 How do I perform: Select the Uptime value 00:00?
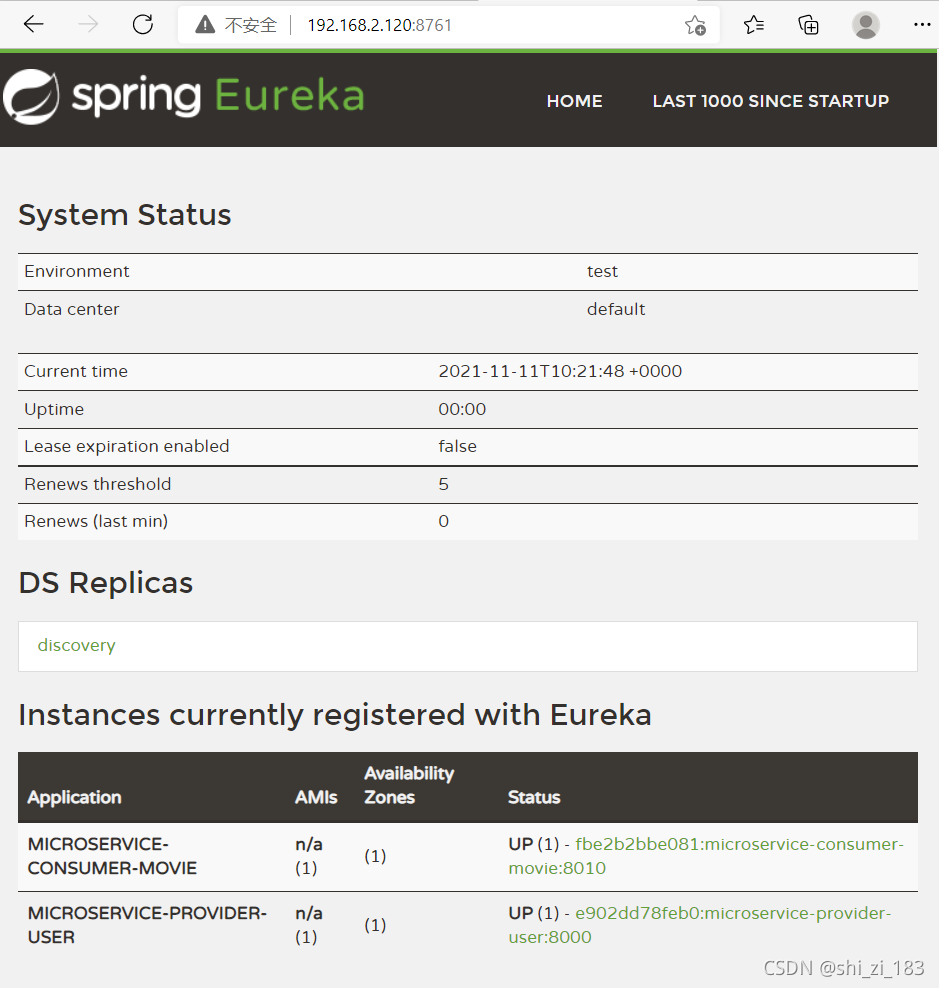point(462,409)
